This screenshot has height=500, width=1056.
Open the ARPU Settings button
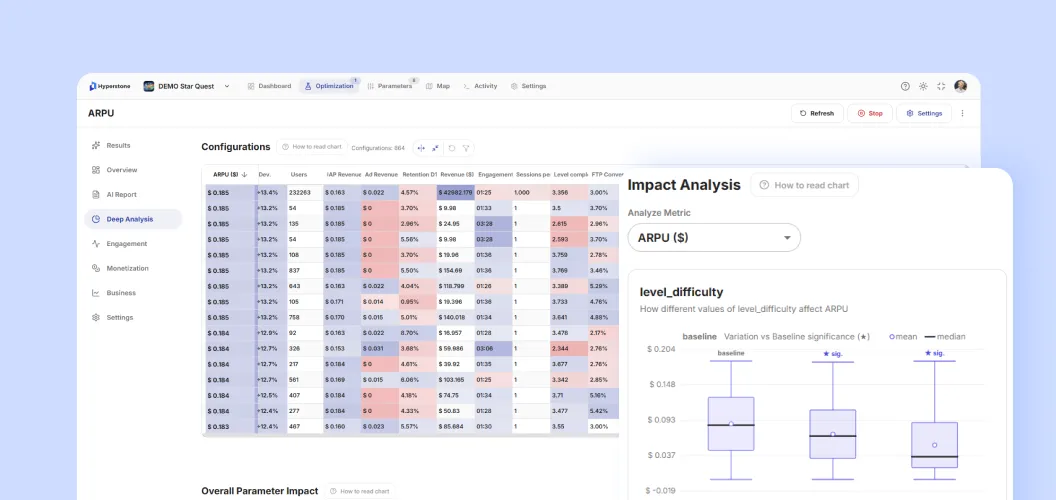click(924, 113)
